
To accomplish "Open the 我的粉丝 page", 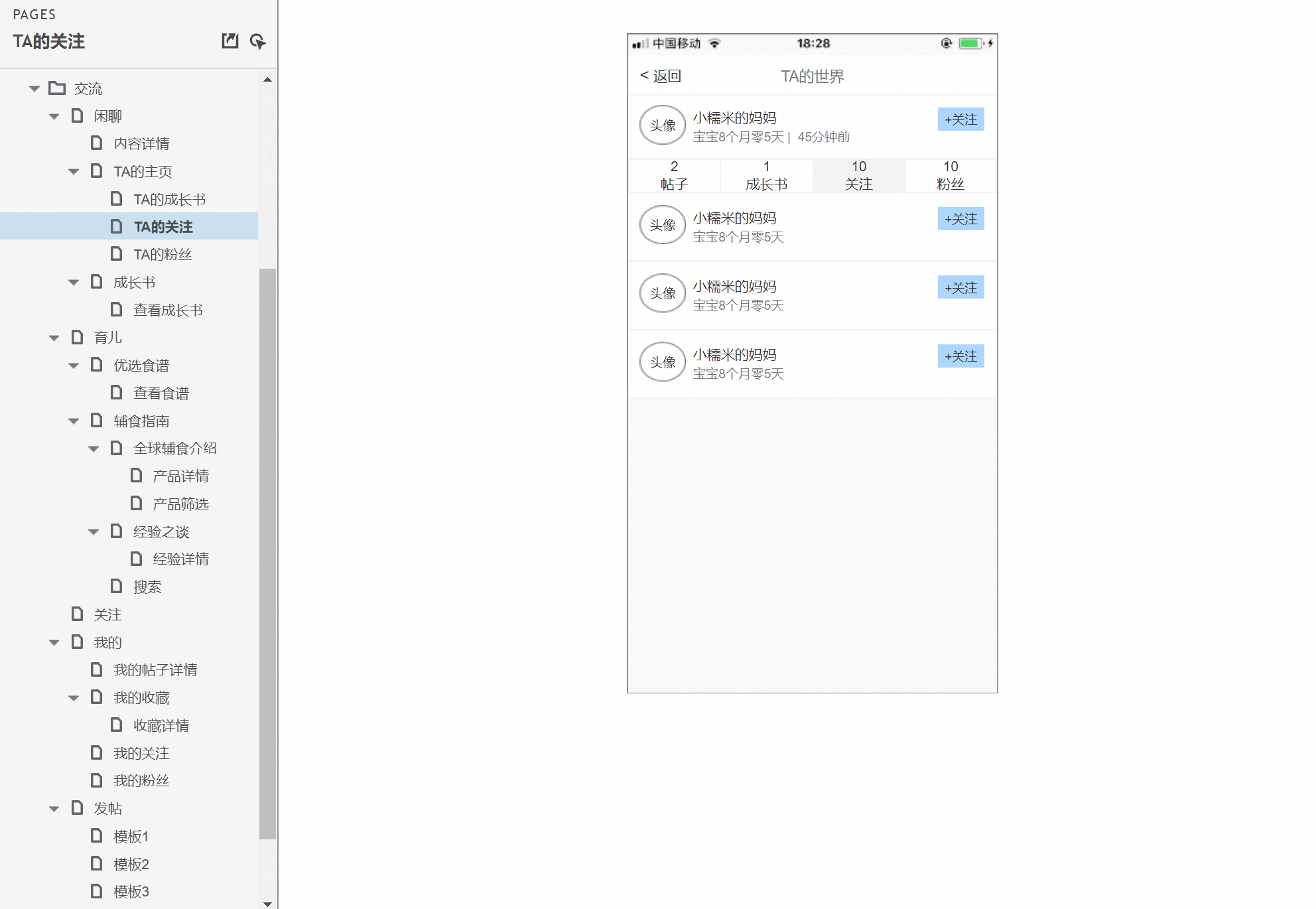I will 141,780.
